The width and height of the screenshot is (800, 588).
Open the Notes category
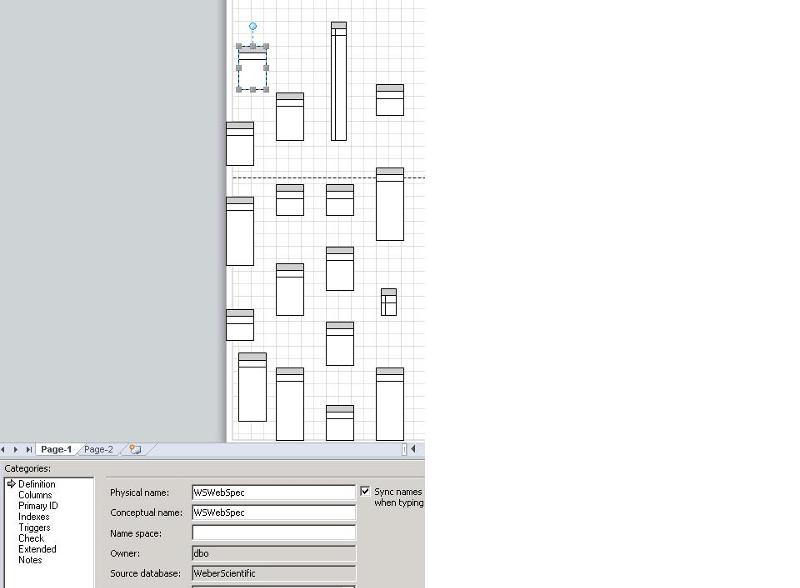(30, 560)
